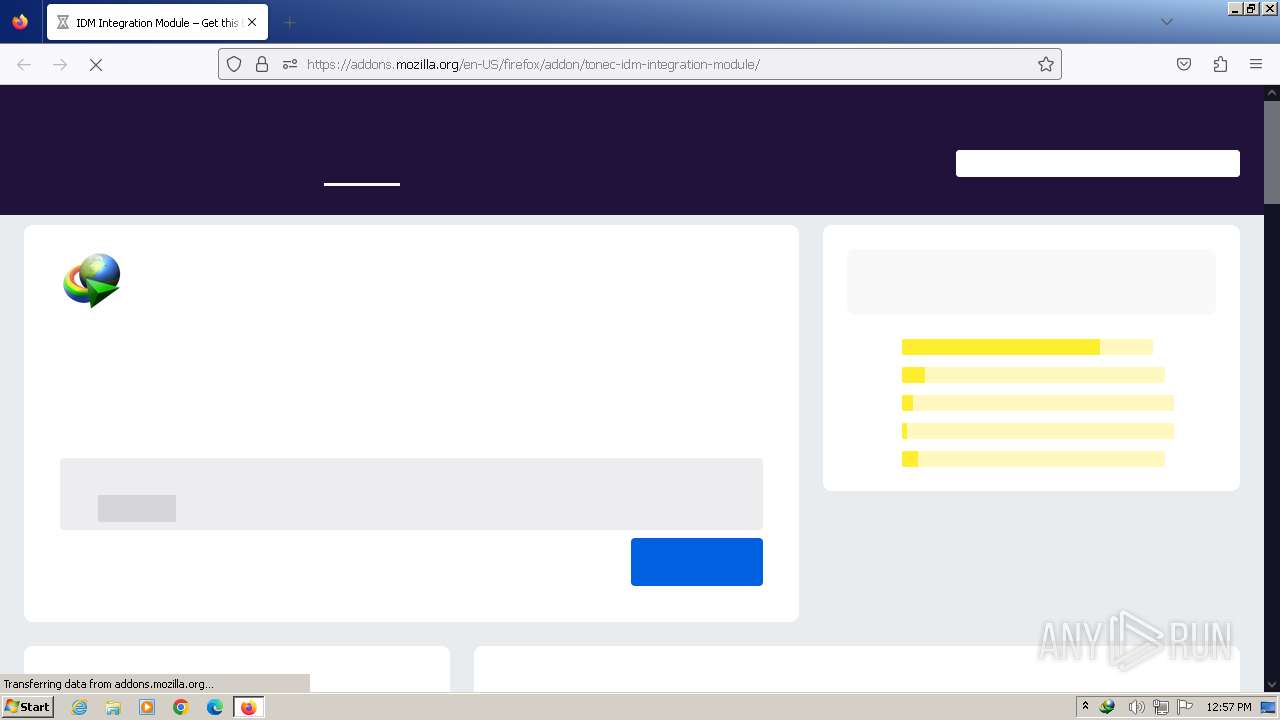This screenshot has width=1280, height=720.
Task: Click the 12:57 PM clock
Action: tap(1229, 707)
